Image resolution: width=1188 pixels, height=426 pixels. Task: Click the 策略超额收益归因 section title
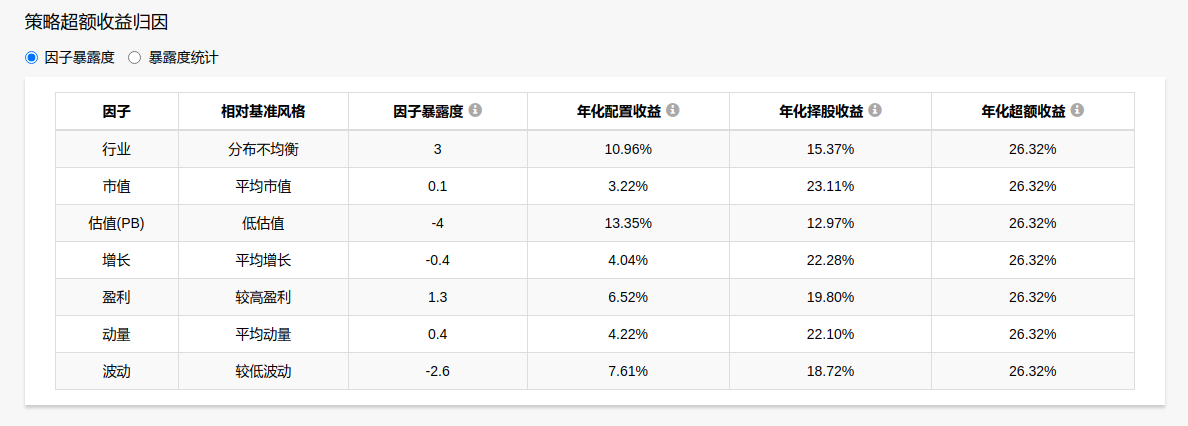pyautogui.click(x=95, y=22)
